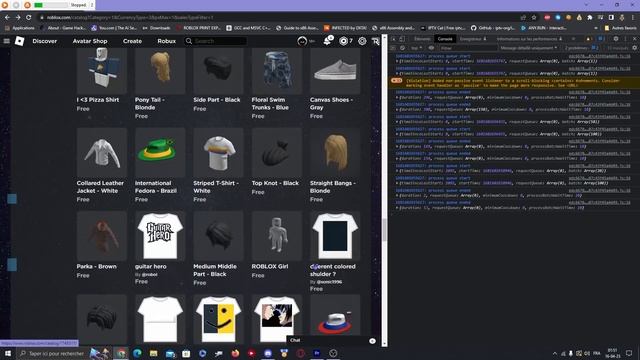Switch to DevTools Elements tab
640x360 pixels.
pyautogui.click(x=422, y=39)
